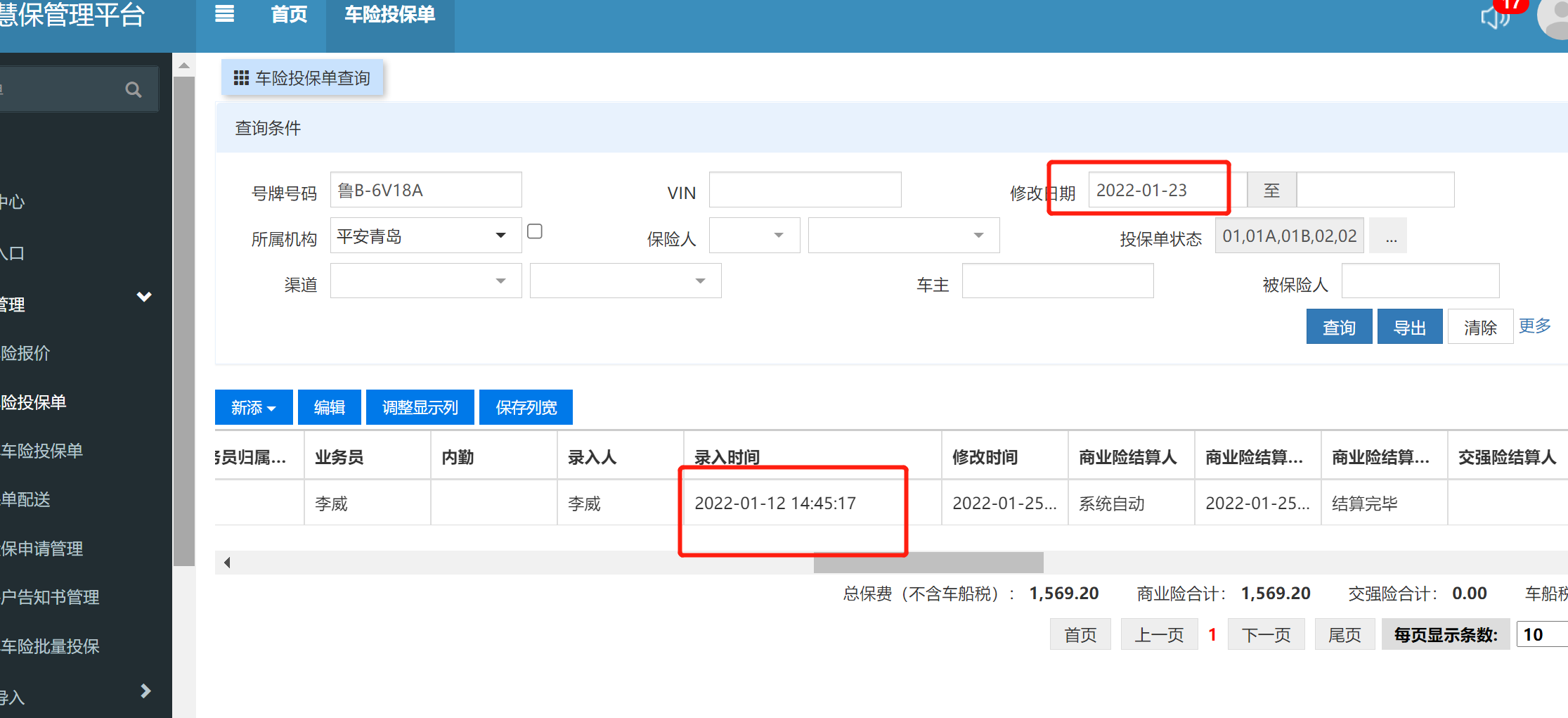Open 车险投保单 in the sidebar

point(41,451)
